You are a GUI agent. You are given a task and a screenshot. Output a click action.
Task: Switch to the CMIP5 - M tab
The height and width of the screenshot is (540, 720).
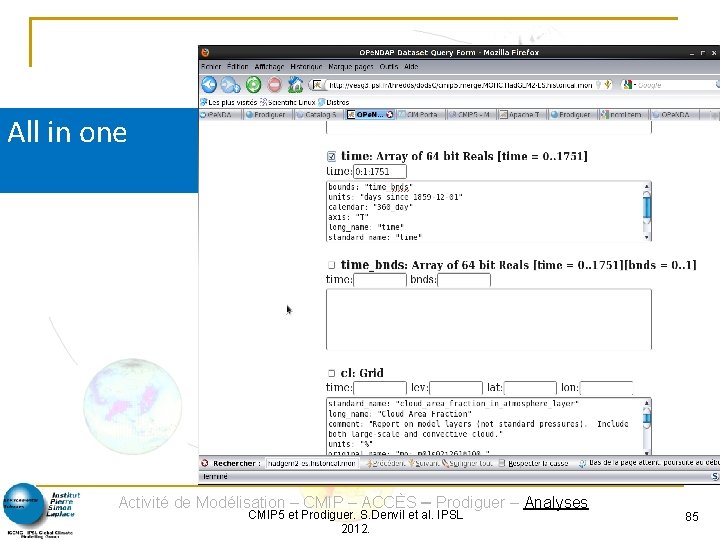pos(470,114)
